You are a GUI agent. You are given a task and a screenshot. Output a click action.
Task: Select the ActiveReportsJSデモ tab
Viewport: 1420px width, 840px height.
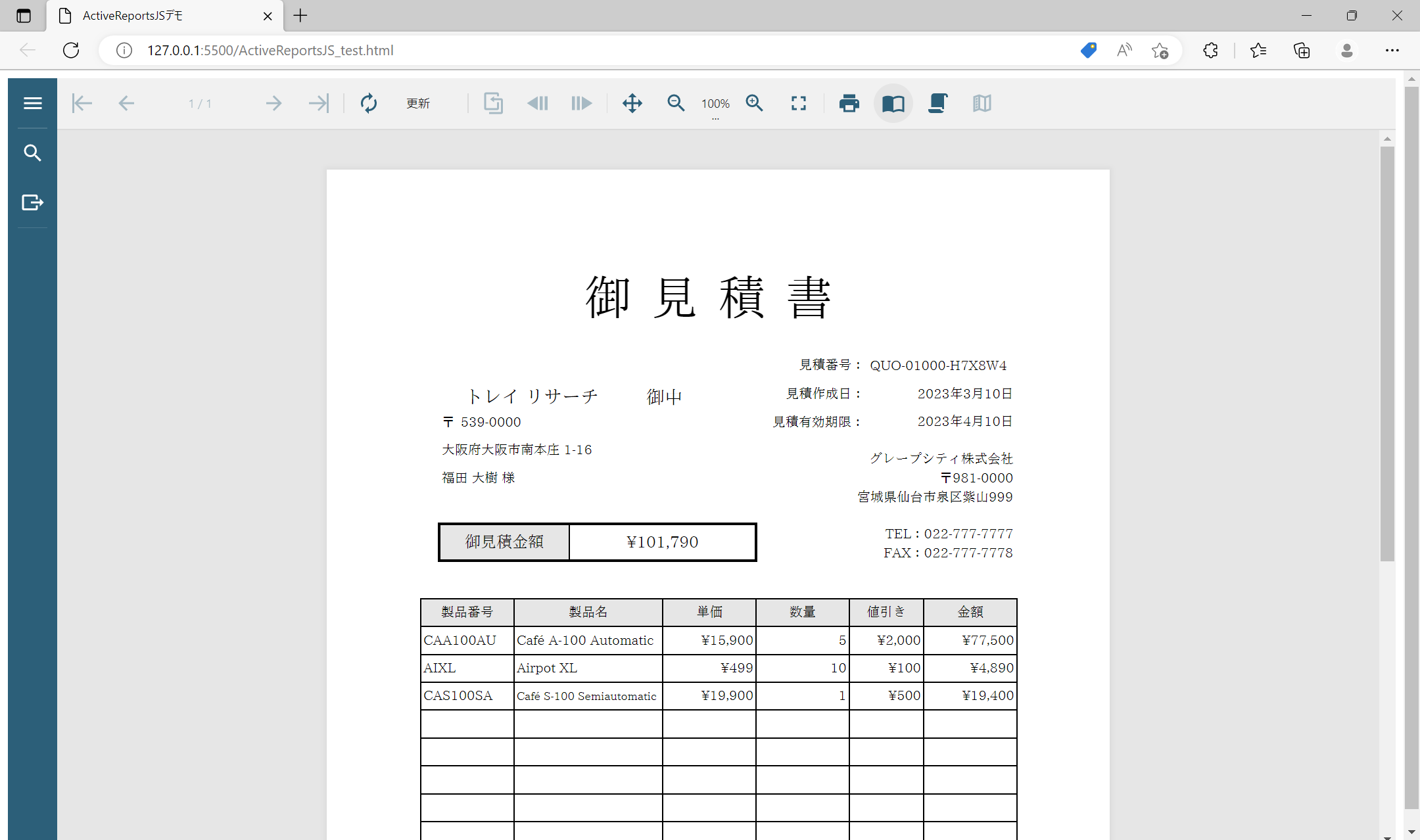click(165, 16)
